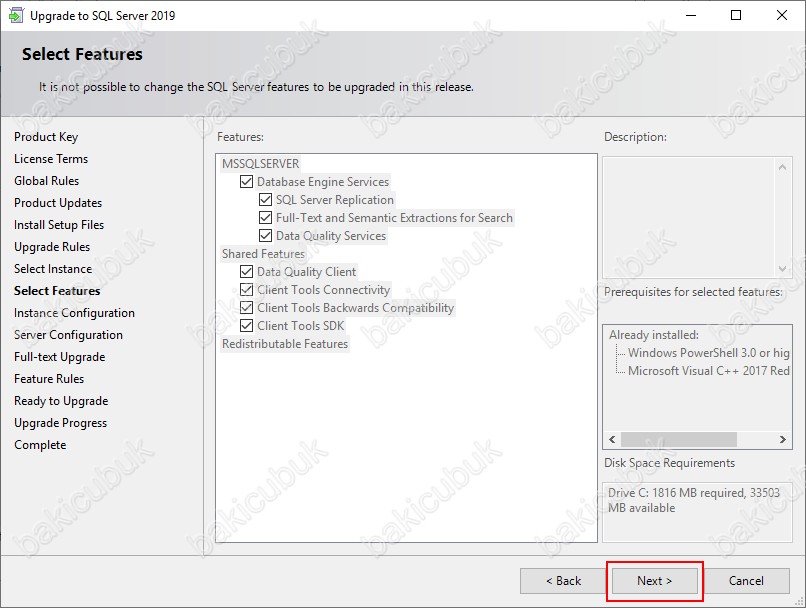The image size is (806, 608).
Task: Click the Client Tools SDK label
Action: pos(301,325)
